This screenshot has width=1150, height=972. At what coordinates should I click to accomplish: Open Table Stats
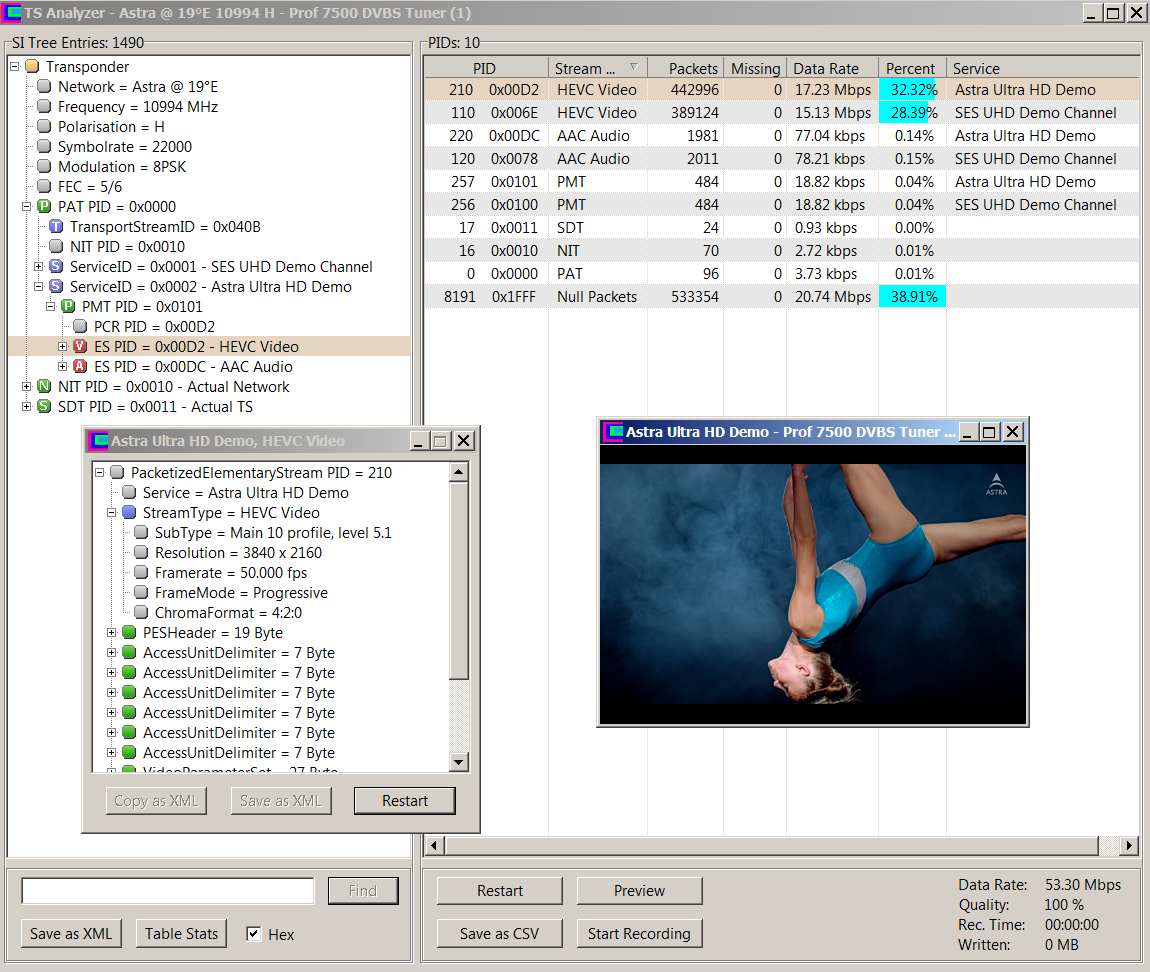[181, 934]
